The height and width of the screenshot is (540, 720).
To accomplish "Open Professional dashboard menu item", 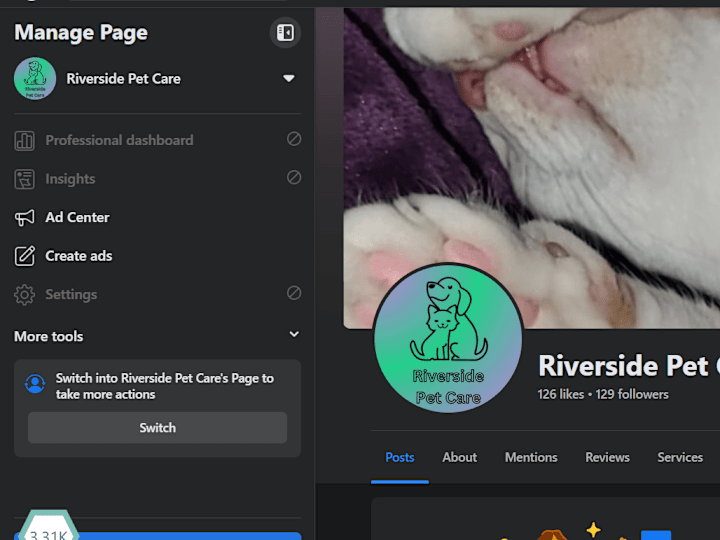I will [157, 140].
